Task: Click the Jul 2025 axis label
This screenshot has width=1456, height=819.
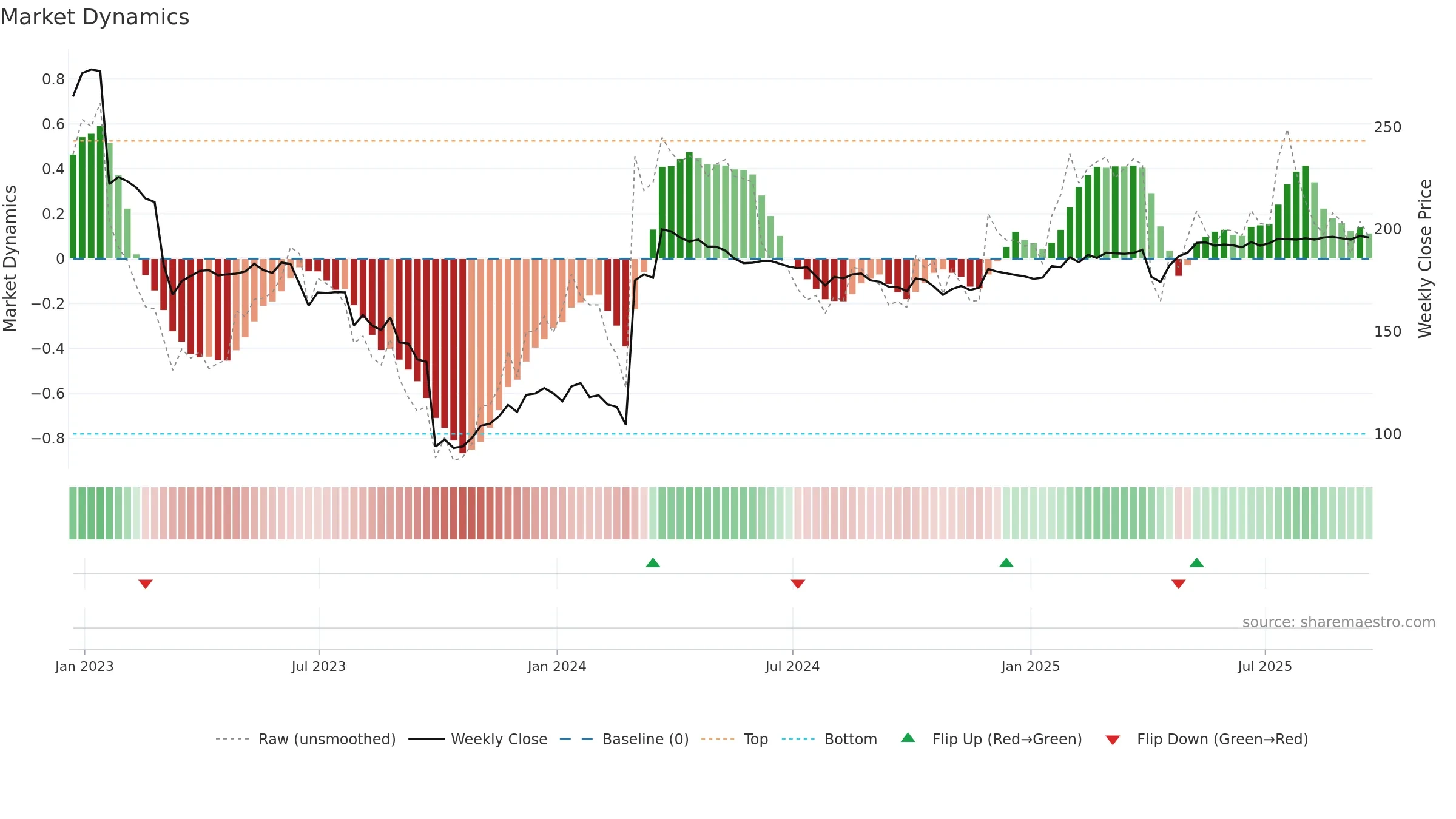Action: pos(1265,666)
